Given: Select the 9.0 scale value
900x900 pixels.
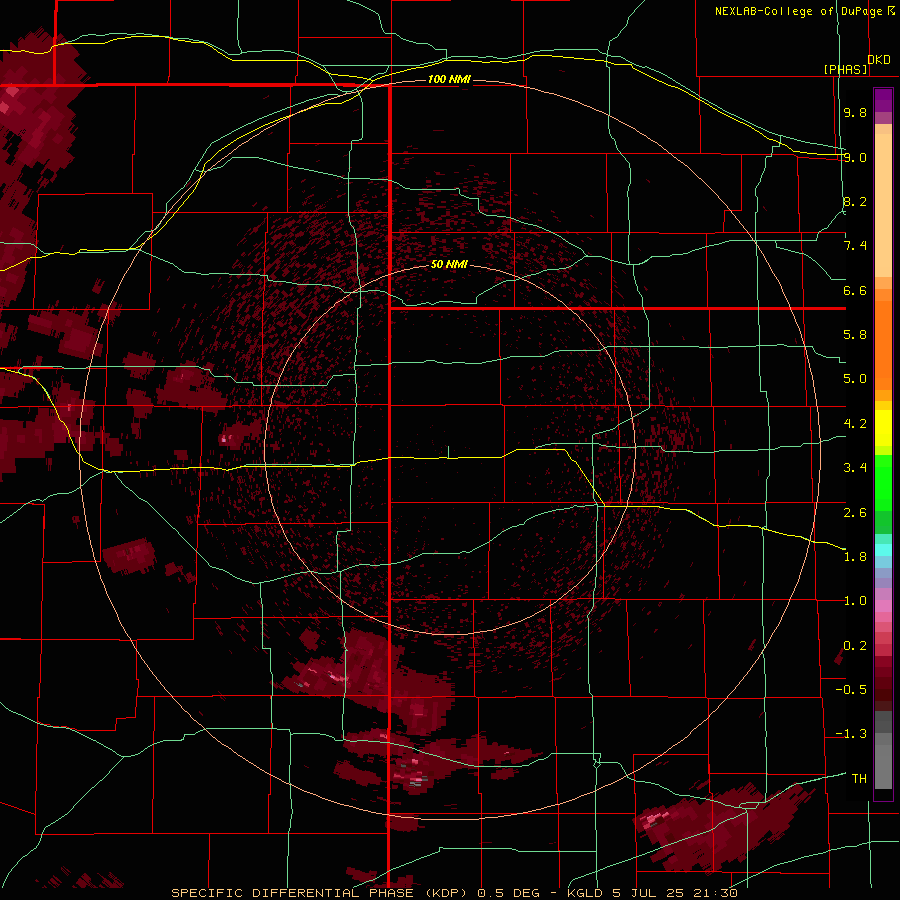Looking at the screenshot, I should 855,157.
